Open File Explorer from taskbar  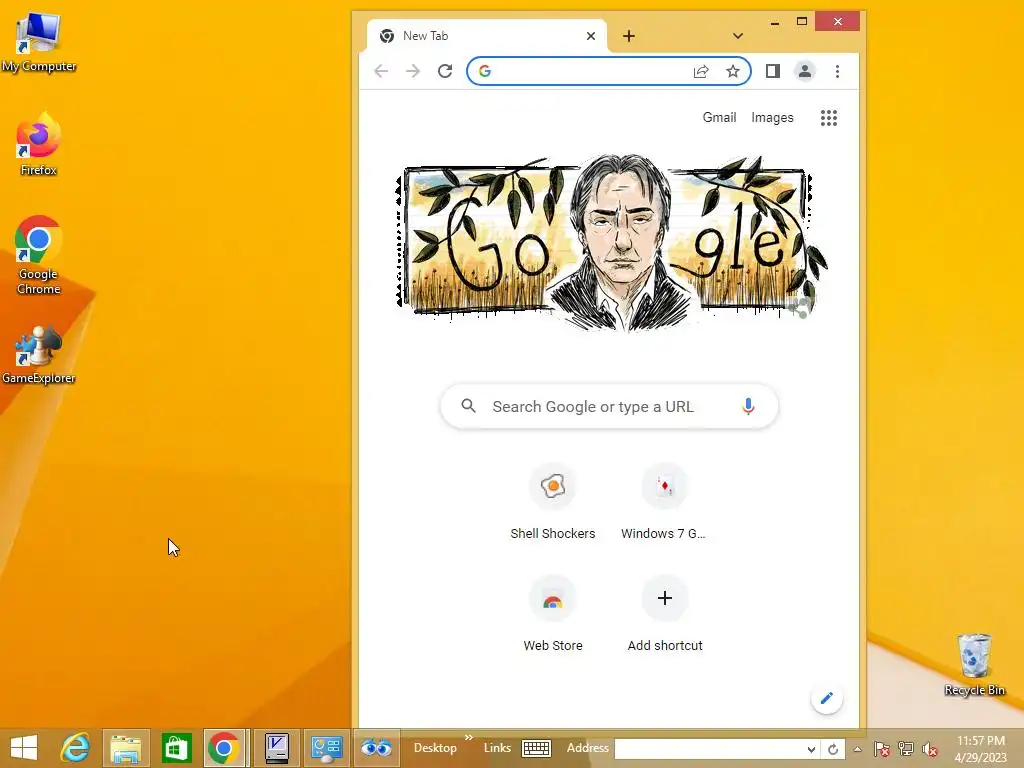pyautogui.click(x=126, y=748)
